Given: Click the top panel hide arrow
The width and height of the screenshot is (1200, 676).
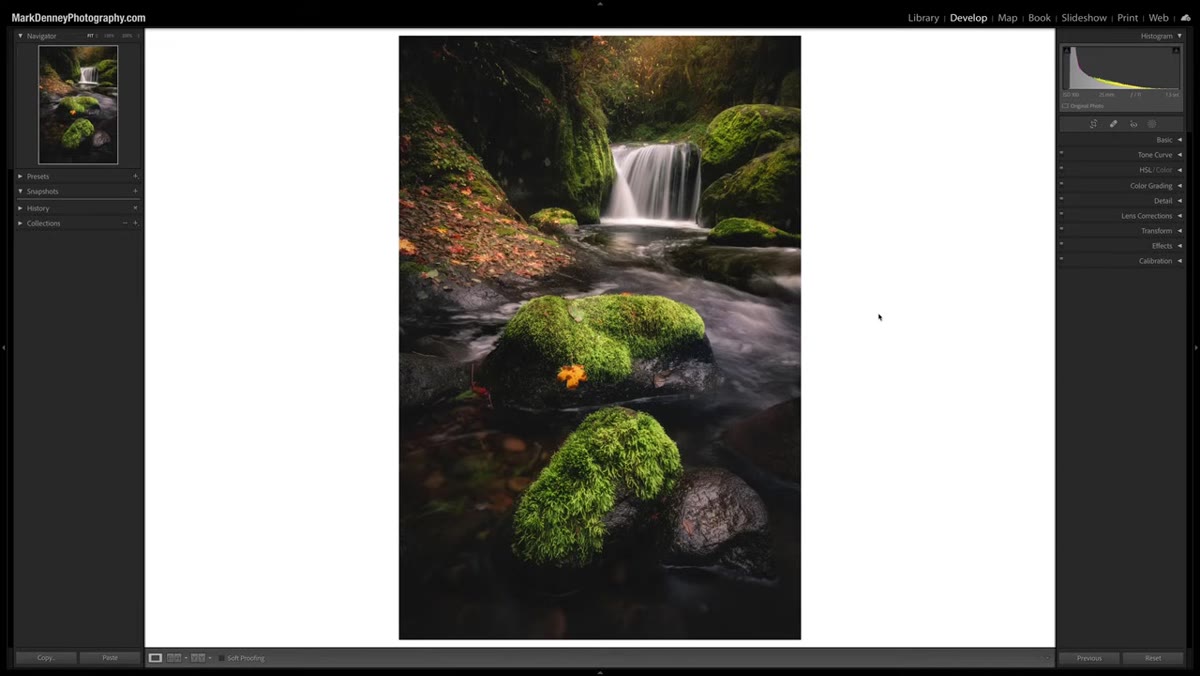Looking at the screenshot, I should 600,4.
